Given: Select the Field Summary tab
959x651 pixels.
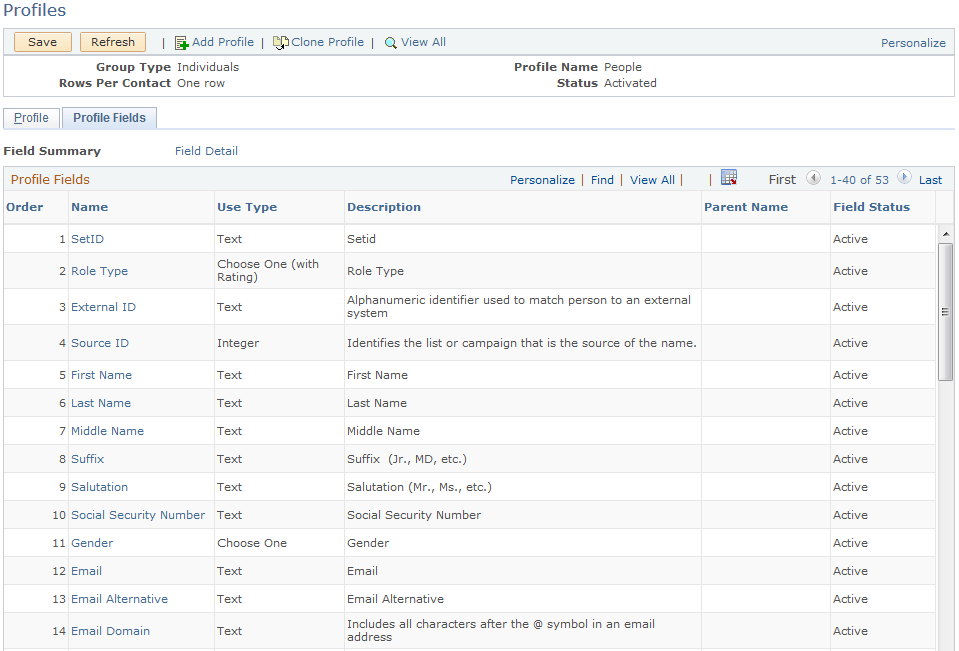Looking at the screenshot, I should click(52, 151).
